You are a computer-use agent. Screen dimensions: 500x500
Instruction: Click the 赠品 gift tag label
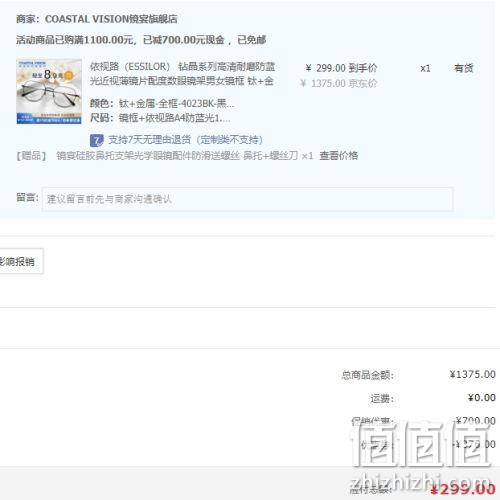[31, 156]
